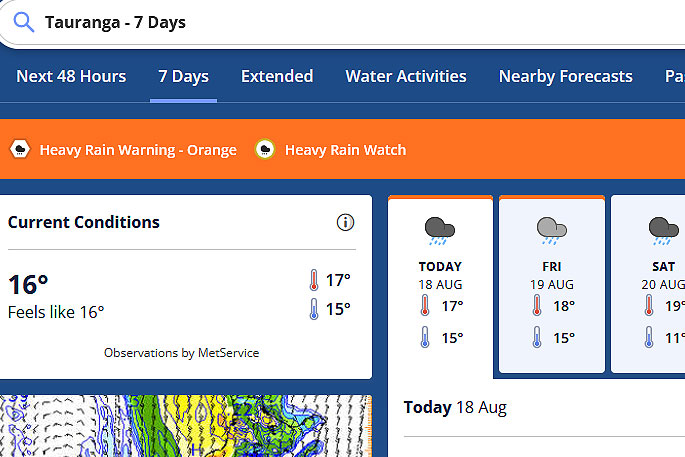Screen dimensions: 685x457
Task: Select the FRI 19 AUG forecast card
Action: pos(552,284)
